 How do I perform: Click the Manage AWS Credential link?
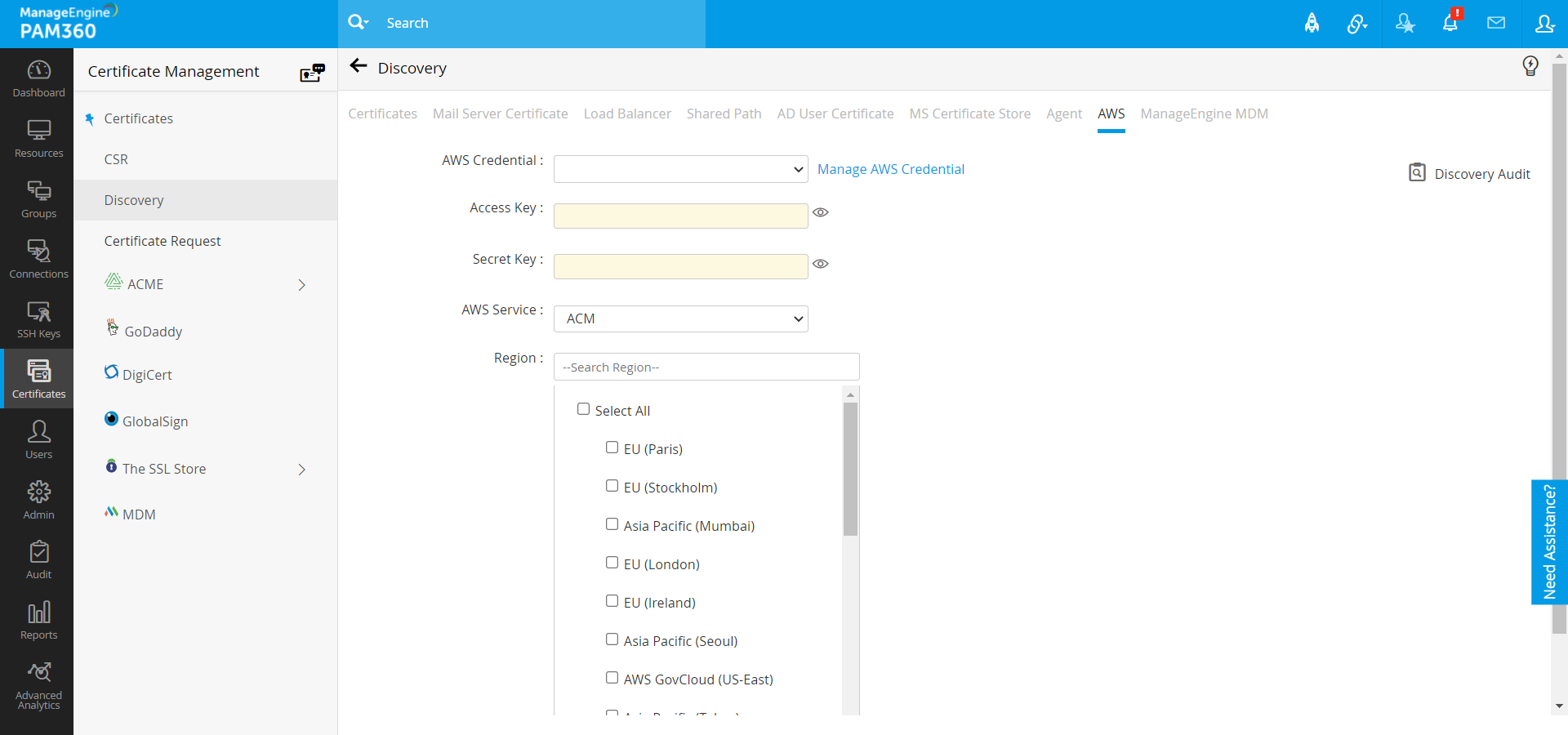(x=890, y=169)
